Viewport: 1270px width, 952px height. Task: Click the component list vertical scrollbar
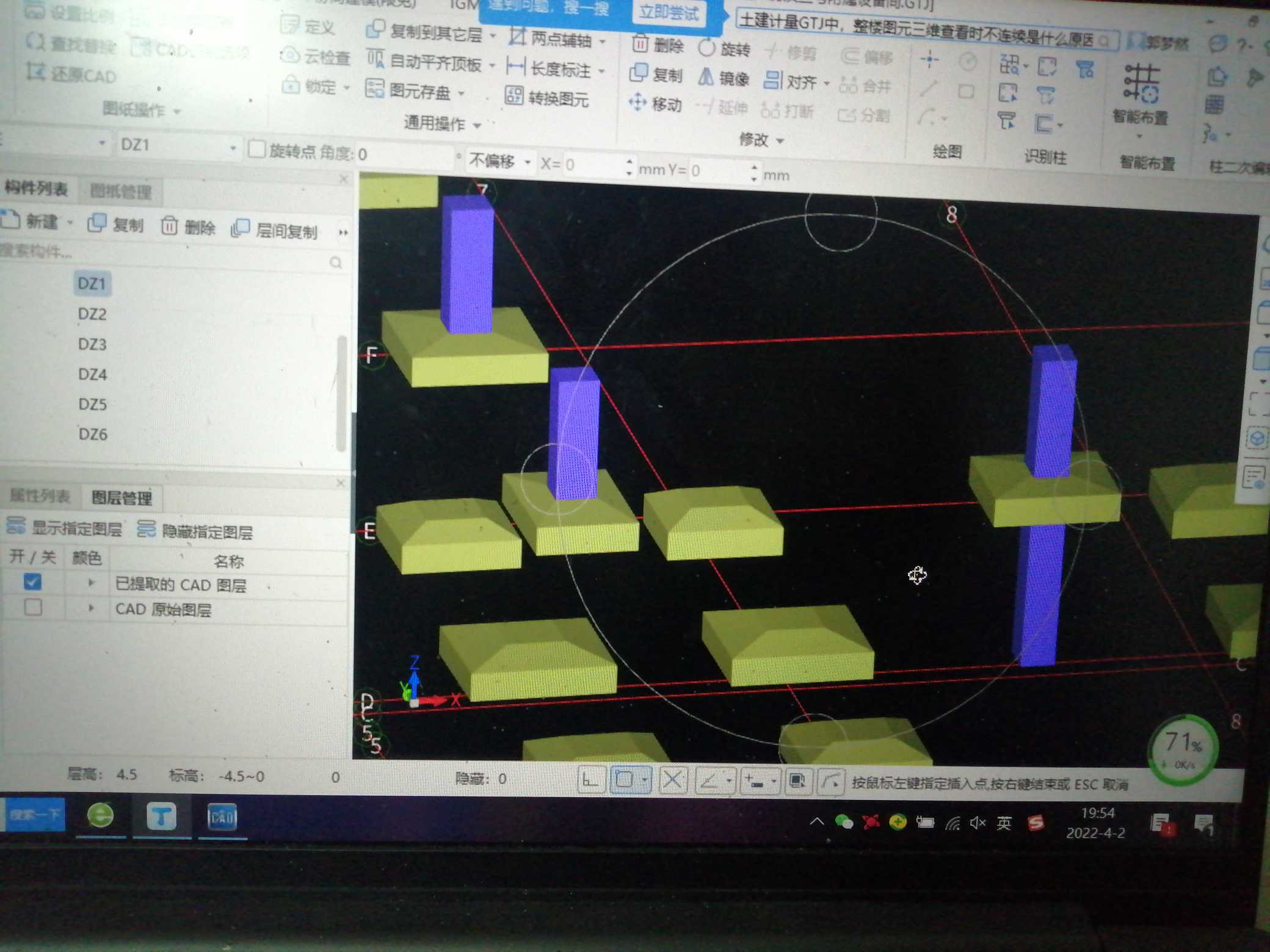[341, 394]
